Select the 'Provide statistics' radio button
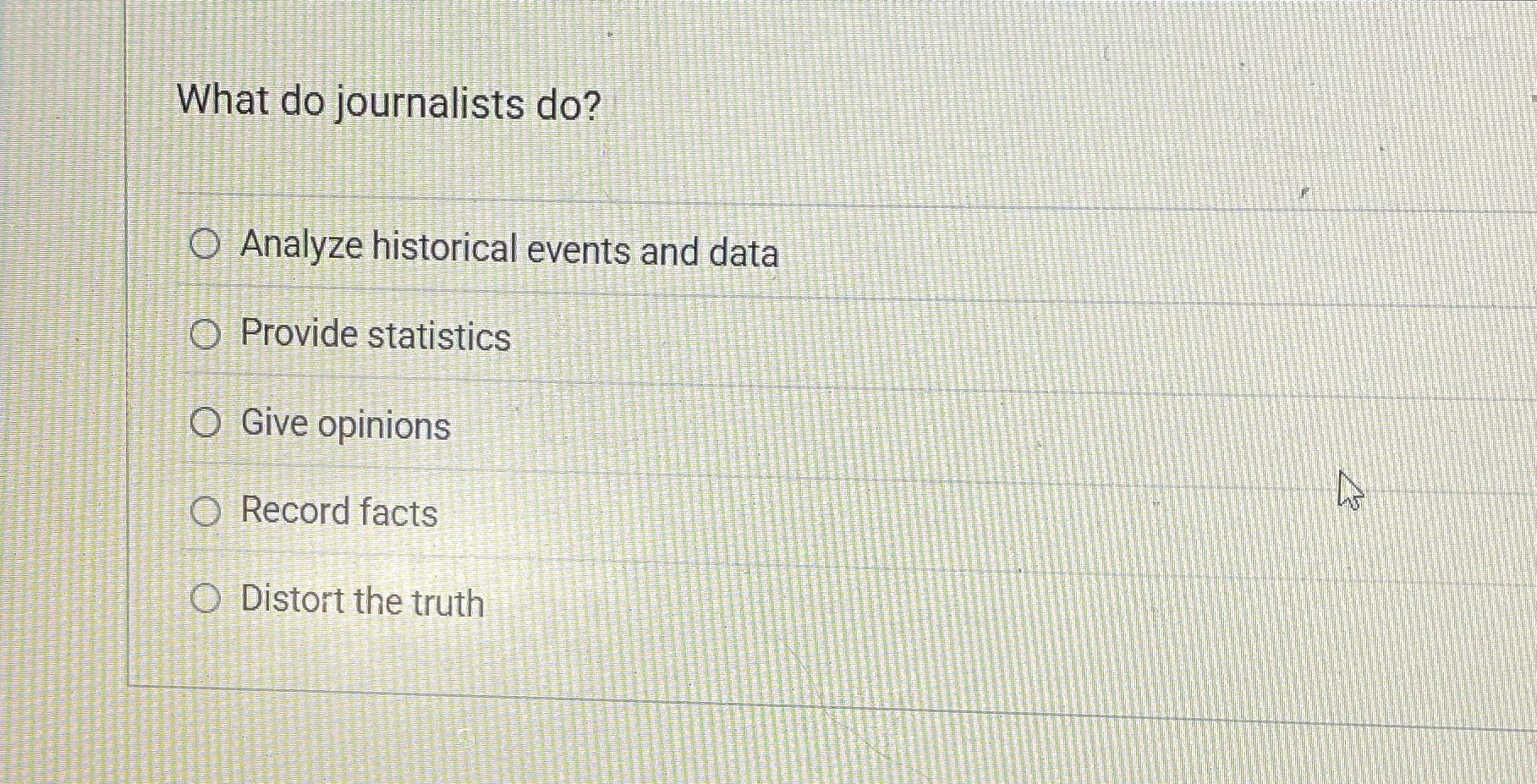 pos(204,333)
